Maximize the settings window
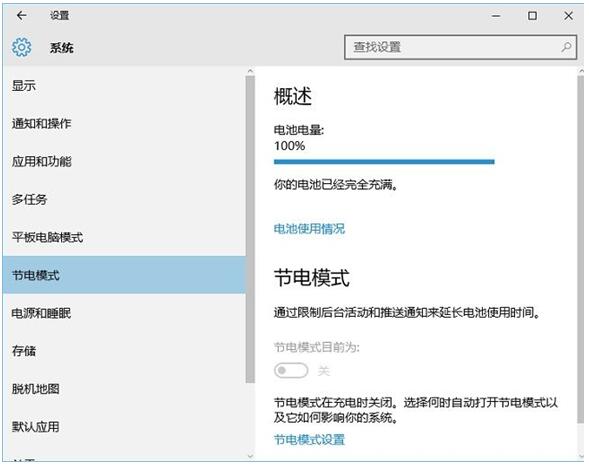The image size is (589, 466). (532, 16)
